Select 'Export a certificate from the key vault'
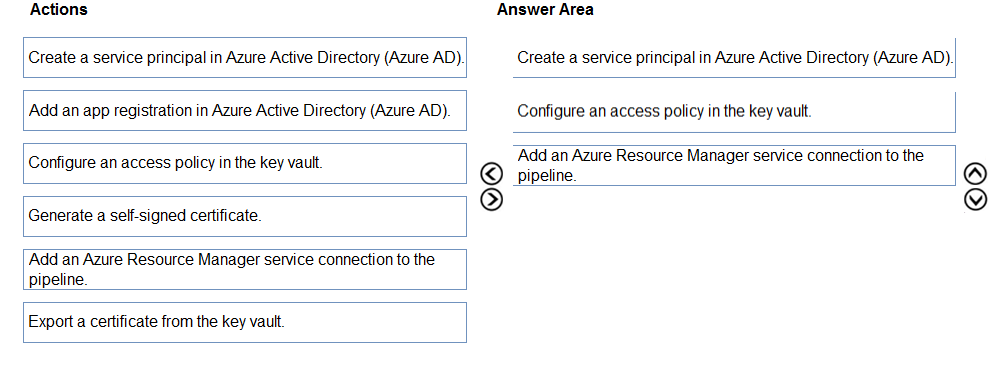 (245, 322)
